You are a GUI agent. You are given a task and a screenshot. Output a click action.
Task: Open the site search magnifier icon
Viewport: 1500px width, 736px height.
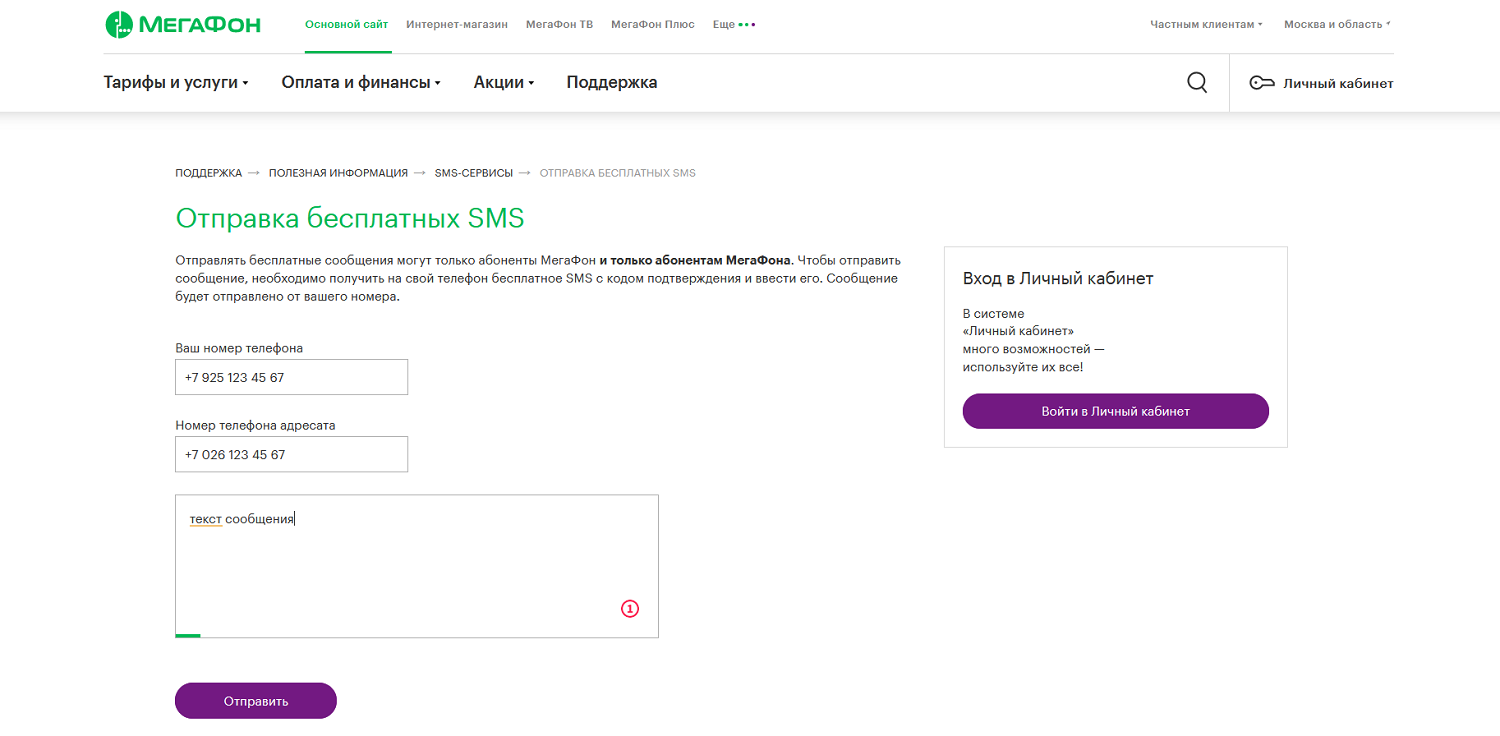click(1197, 83)
